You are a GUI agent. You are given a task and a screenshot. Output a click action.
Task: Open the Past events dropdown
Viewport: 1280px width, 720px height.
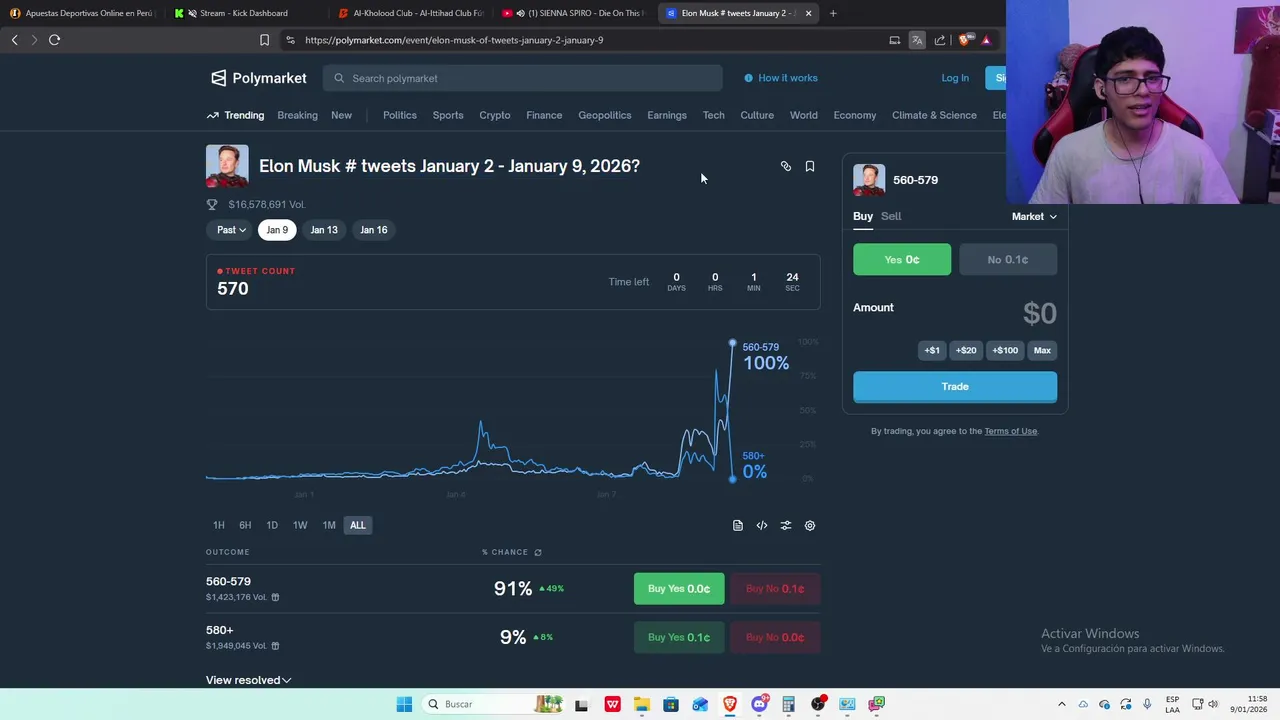coord(231,230)
